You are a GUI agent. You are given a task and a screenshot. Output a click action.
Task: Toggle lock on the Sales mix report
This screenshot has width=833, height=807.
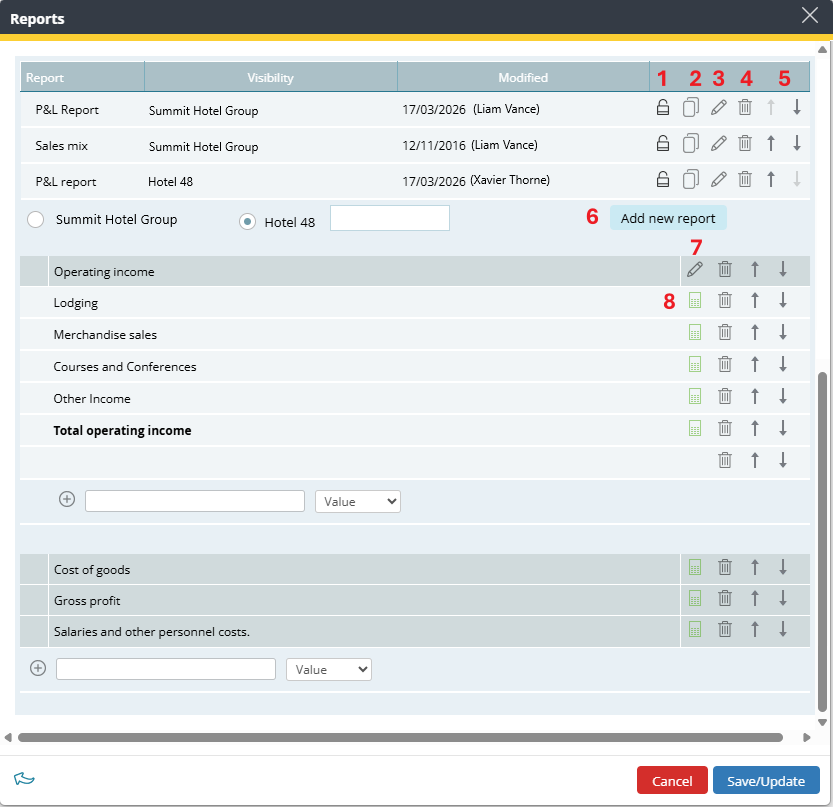coord(662,143)
